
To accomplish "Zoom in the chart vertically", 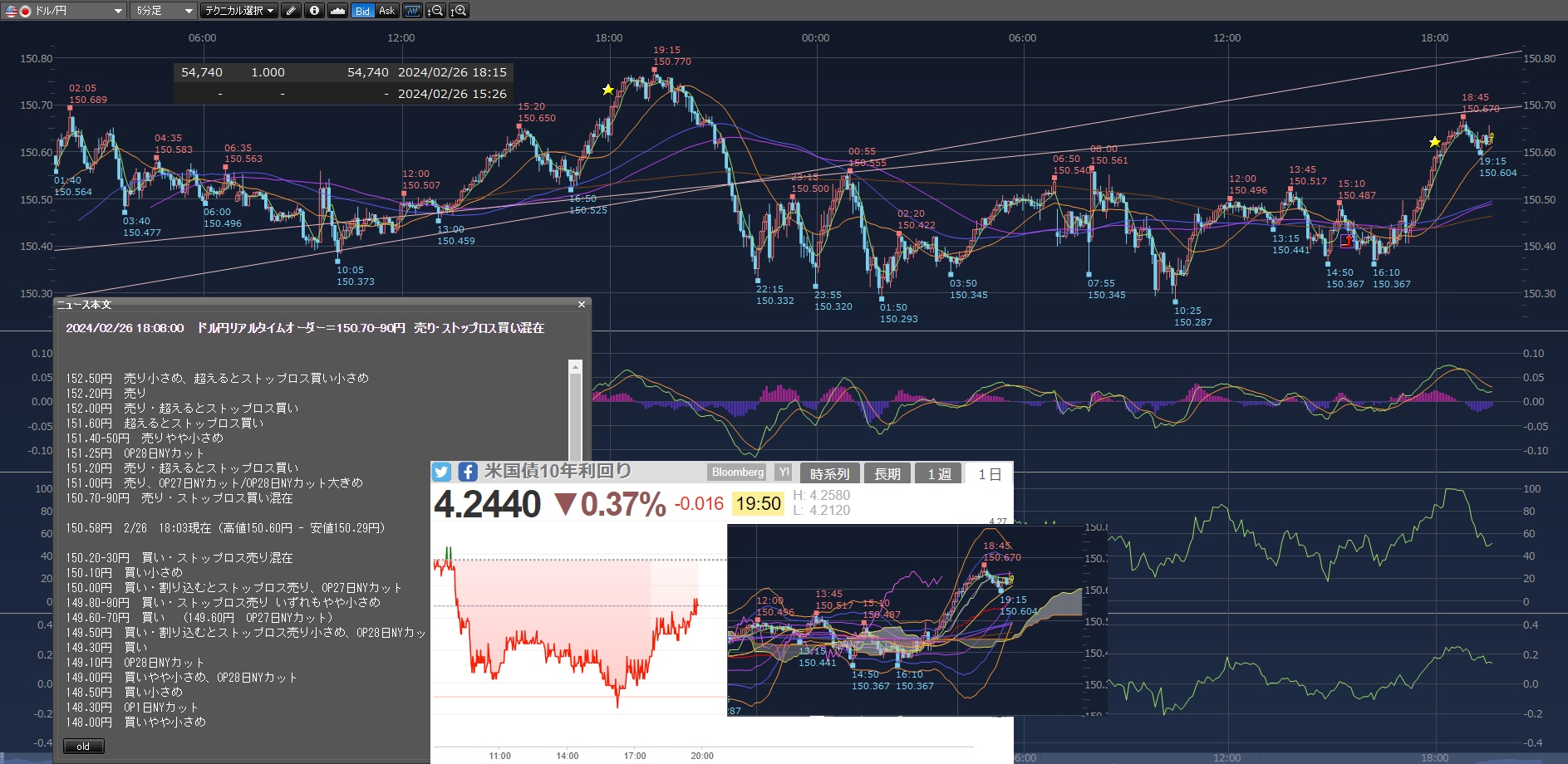I will (x=459, y=11).
